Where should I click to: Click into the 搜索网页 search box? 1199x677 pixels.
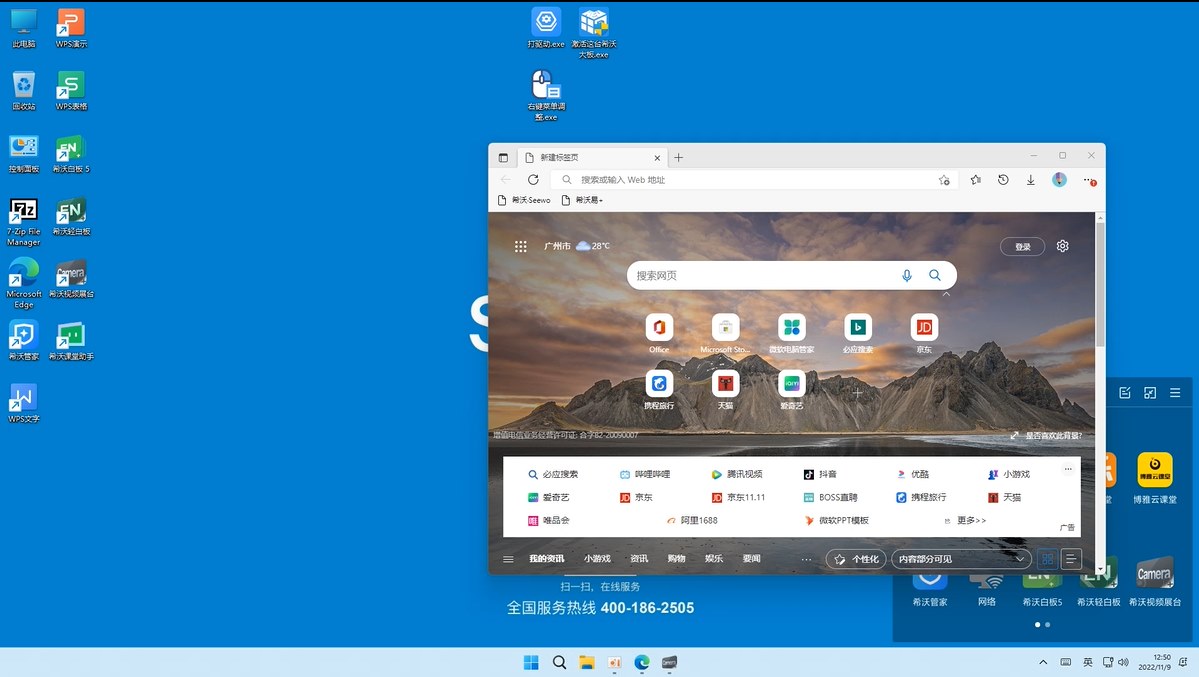coord(760,276)
